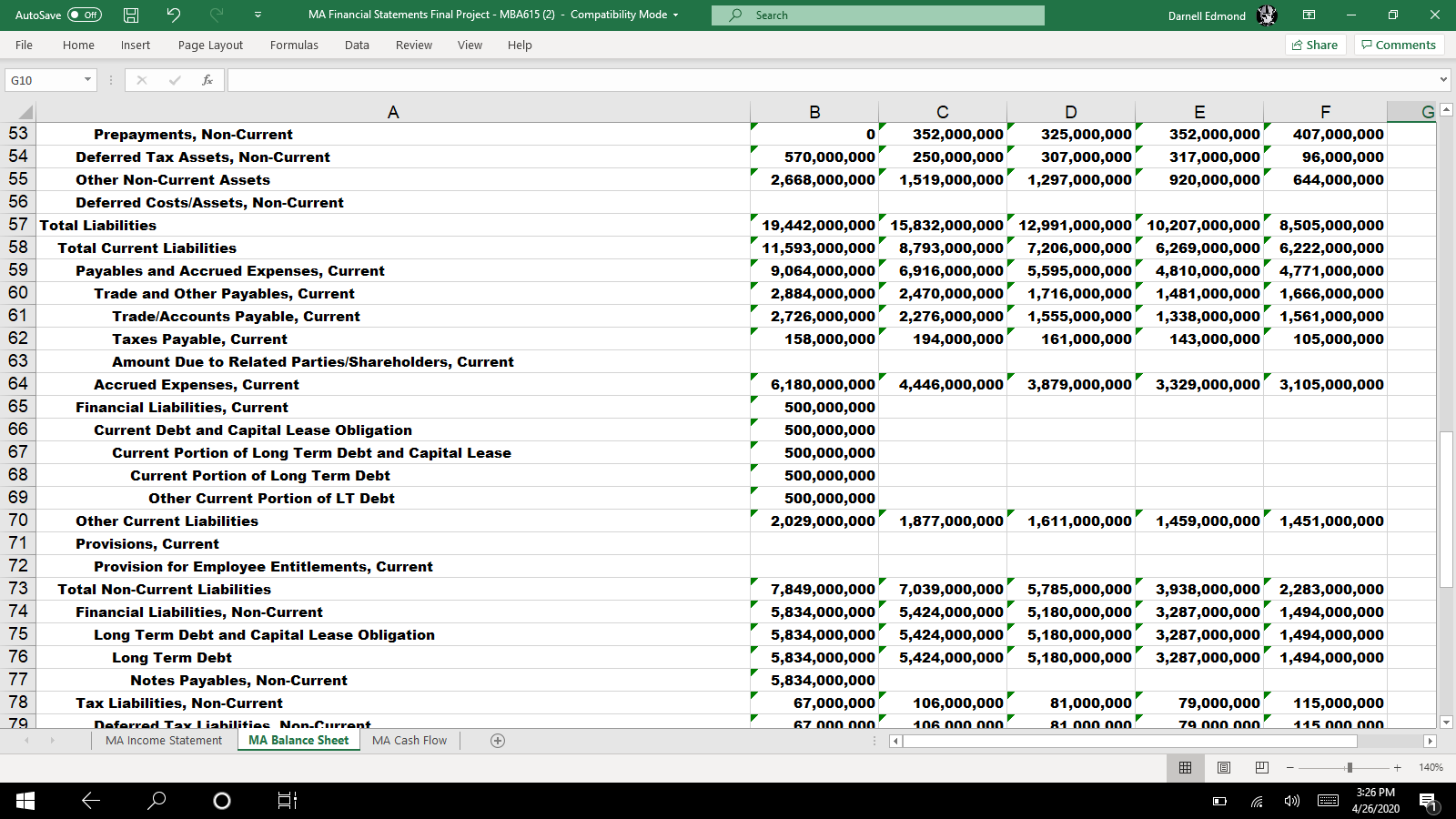Click inside the formula bar

[832, 80]
